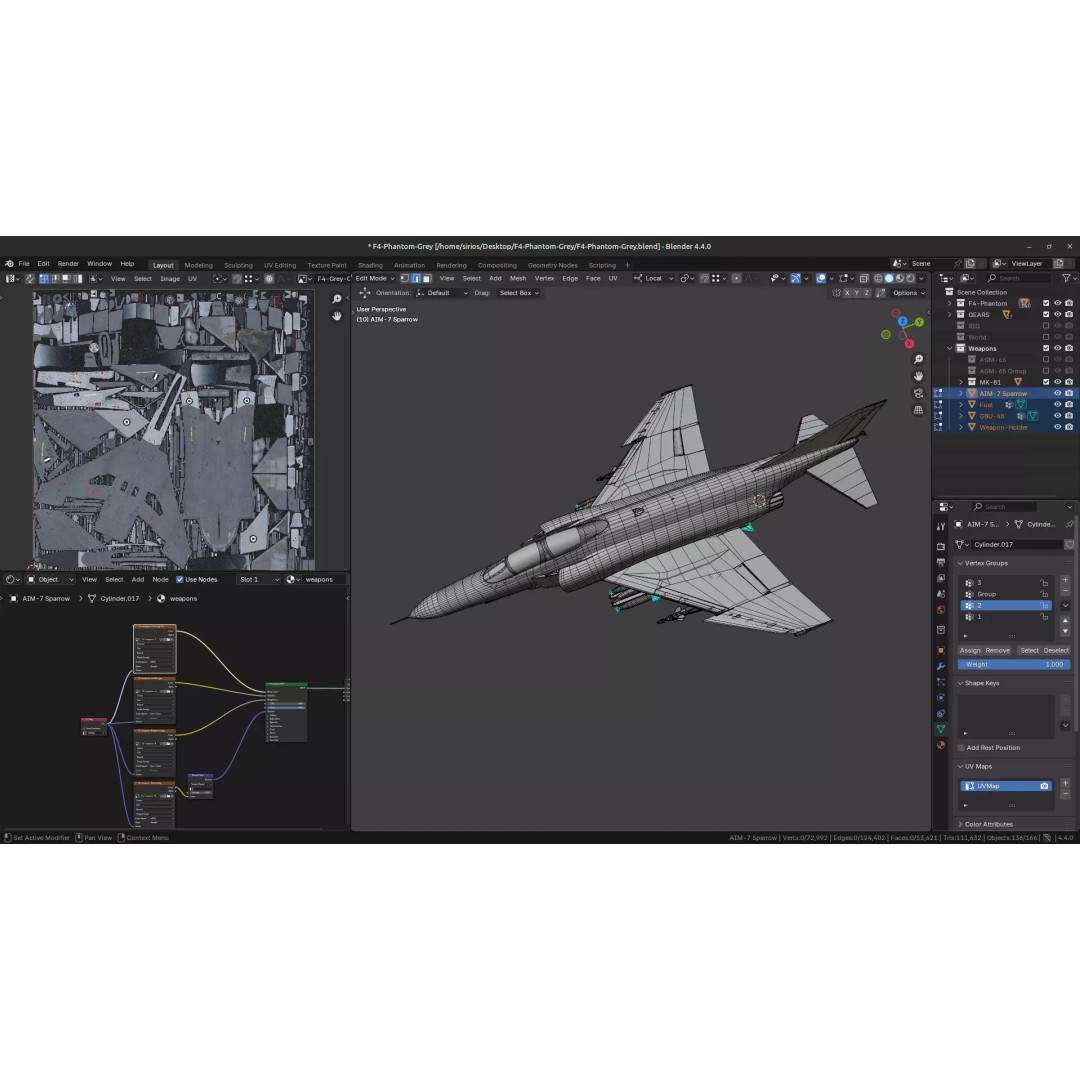
Task: Open Mesh menu in viewport header
Action: [x=518, y=278]
